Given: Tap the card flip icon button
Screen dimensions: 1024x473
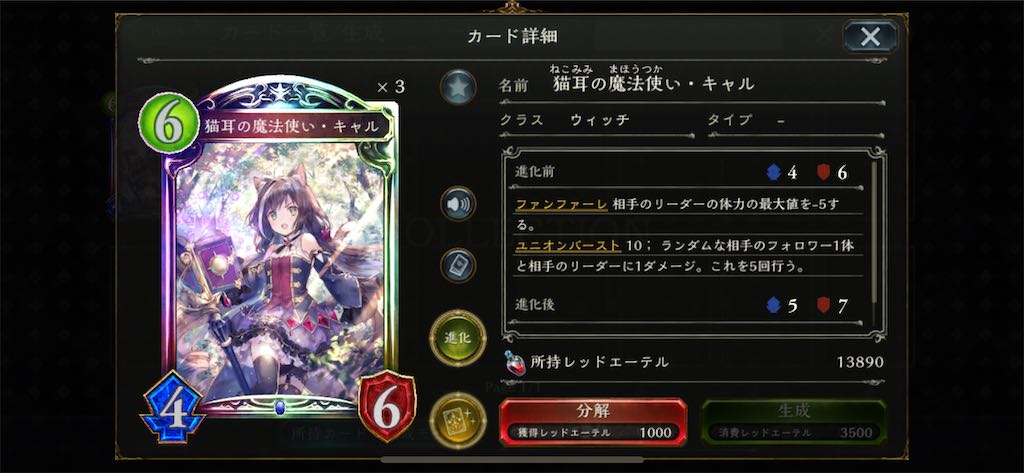Looking at the screenshot, I should [458, 265].
